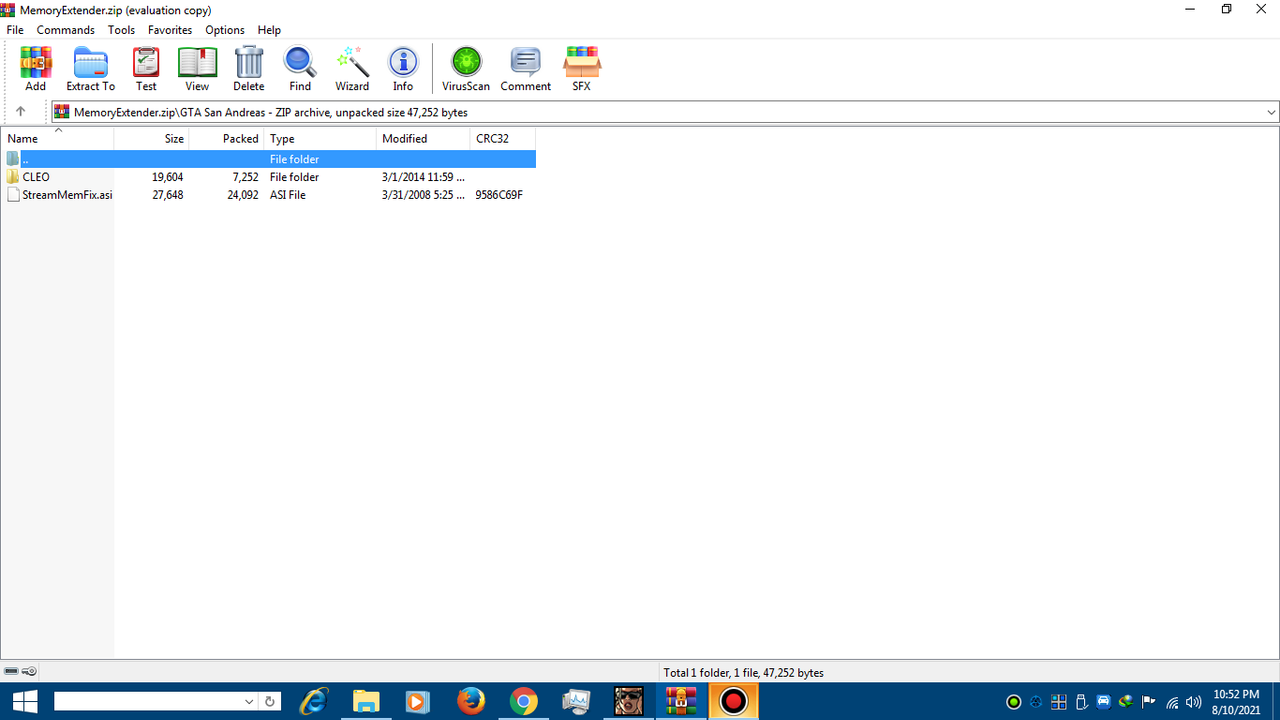Image resolution: width=1280 pixels, height=720 pixels.
Task: Select the CLEO folder name
Action: click(x=36, y=177)
